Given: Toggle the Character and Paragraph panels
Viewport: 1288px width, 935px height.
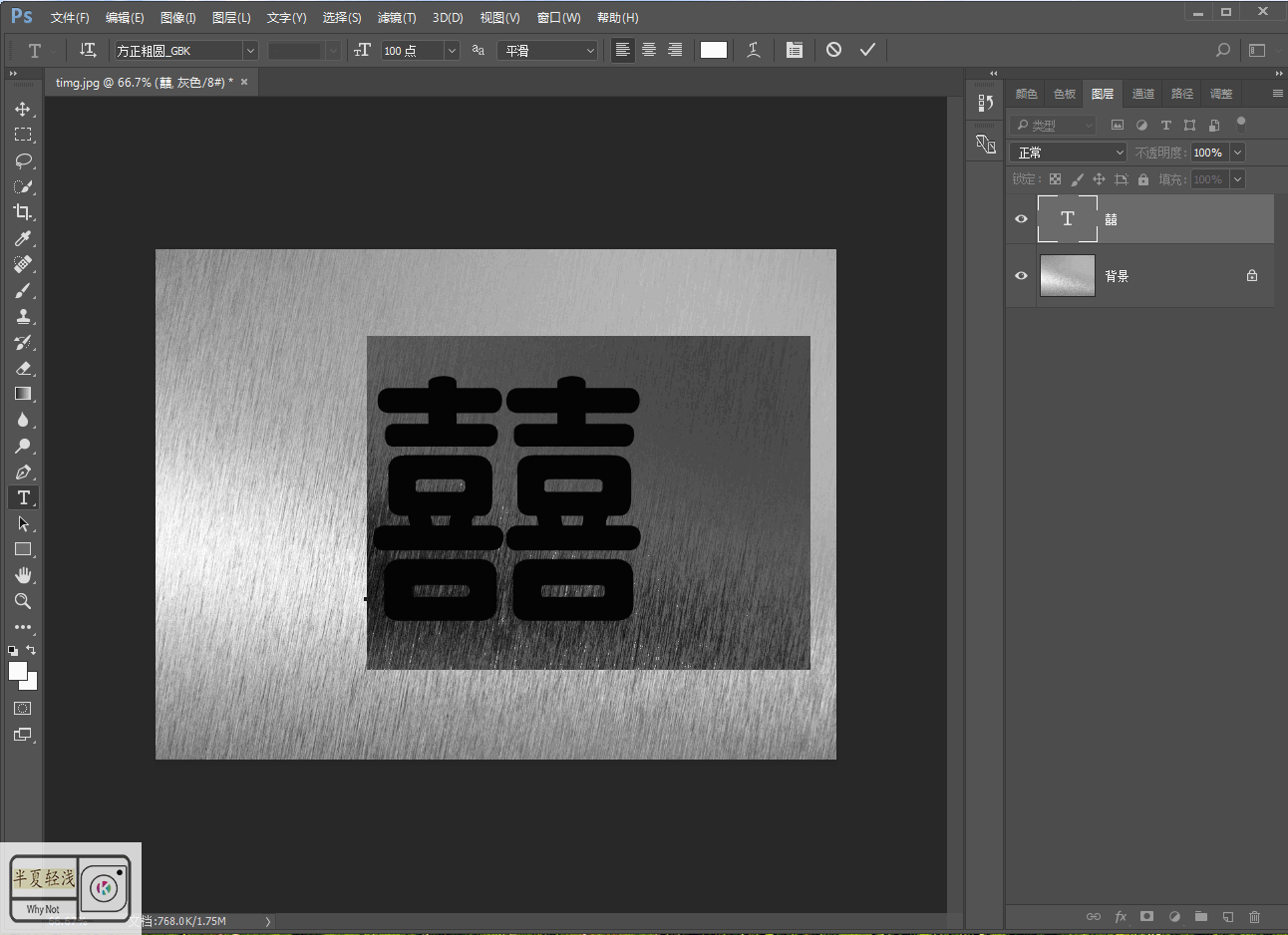Looking at the screenshot, I should tap(795, 50).
